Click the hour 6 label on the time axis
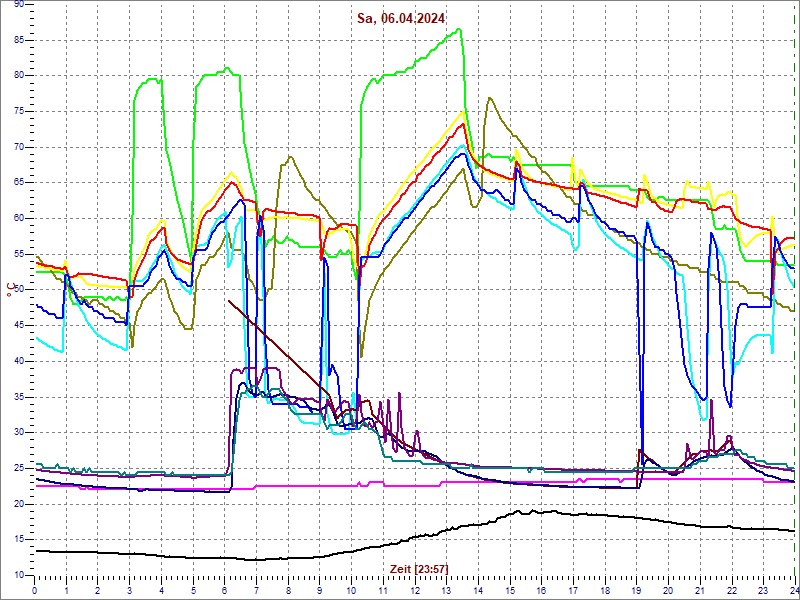The height and width of the screenshot is (600, 800). (x=224, y=590)
